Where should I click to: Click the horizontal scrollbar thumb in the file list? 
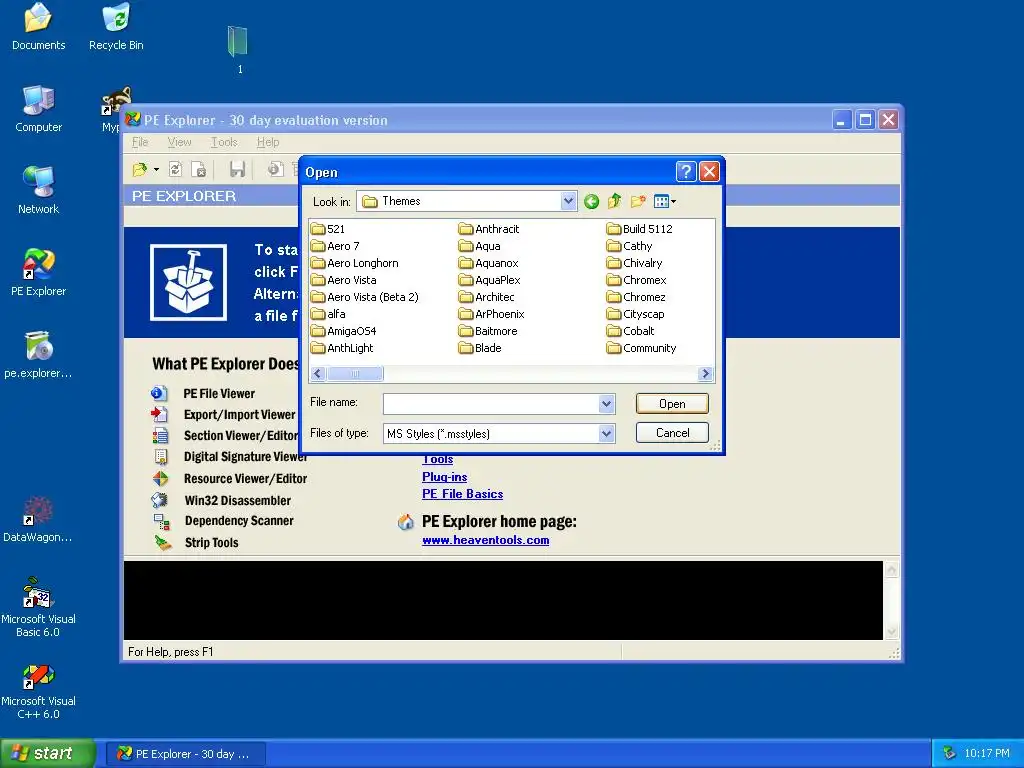355,374
